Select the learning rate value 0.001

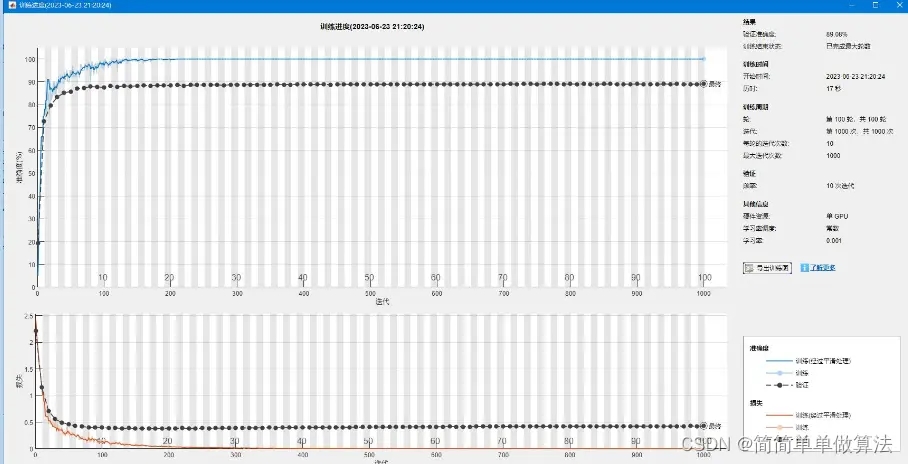point(834,240)
